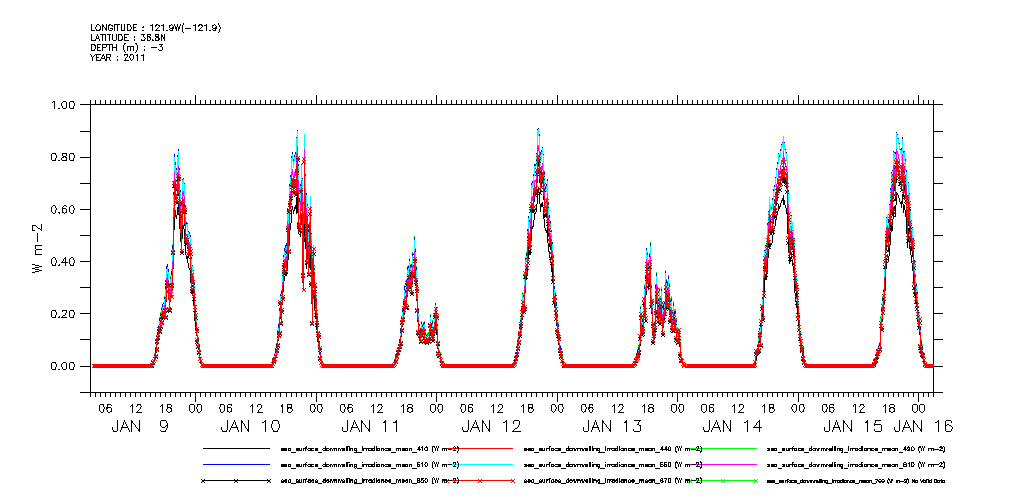Screen dimensions: 1009x504
Task: Click the solid red legend line sample
Action: [478, 448]
